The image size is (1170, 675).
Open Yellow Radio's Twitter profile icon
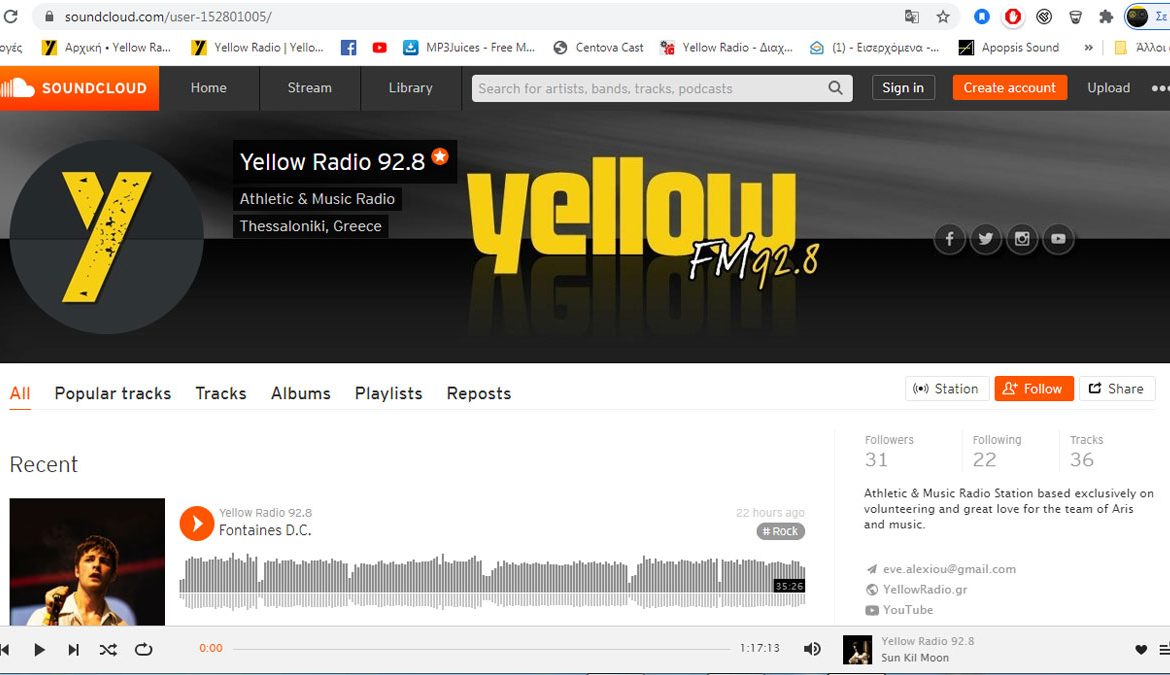[985, 239]
